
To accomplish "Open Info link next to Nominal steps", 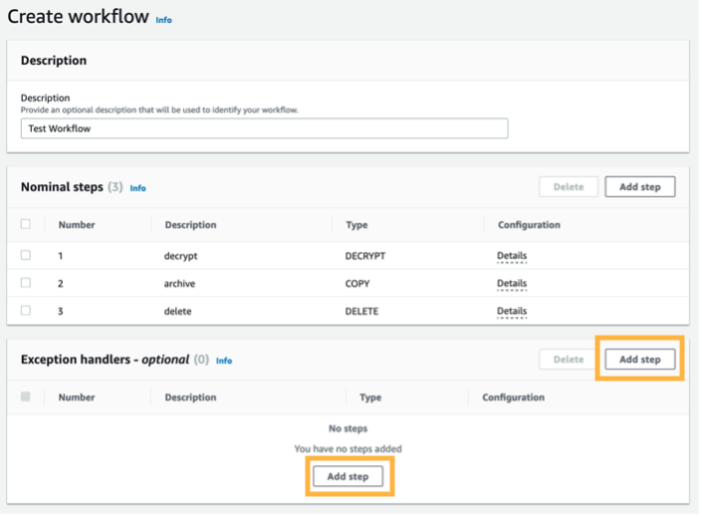I will (x=138, y=188).
